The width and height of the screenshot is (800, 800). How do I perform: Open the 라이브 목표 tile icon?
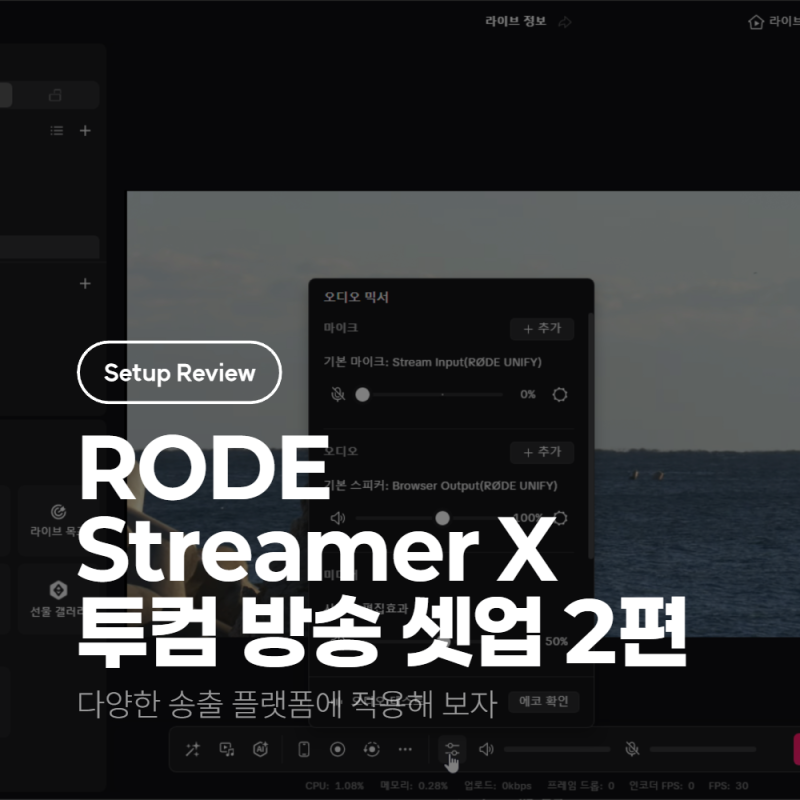tap(58, 511)
